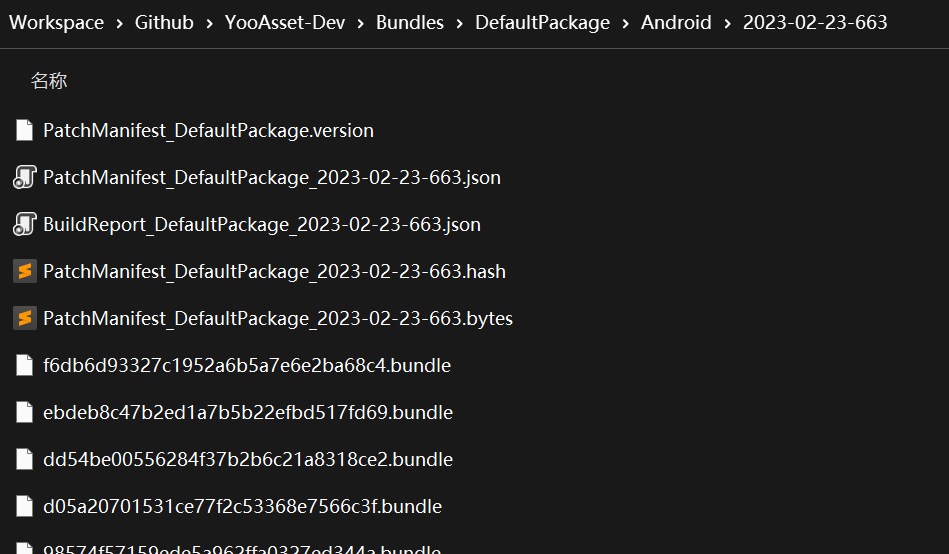Sort files by the 名称 column header
This screenshot has width=949, height=554.
[x=49, y=81]
